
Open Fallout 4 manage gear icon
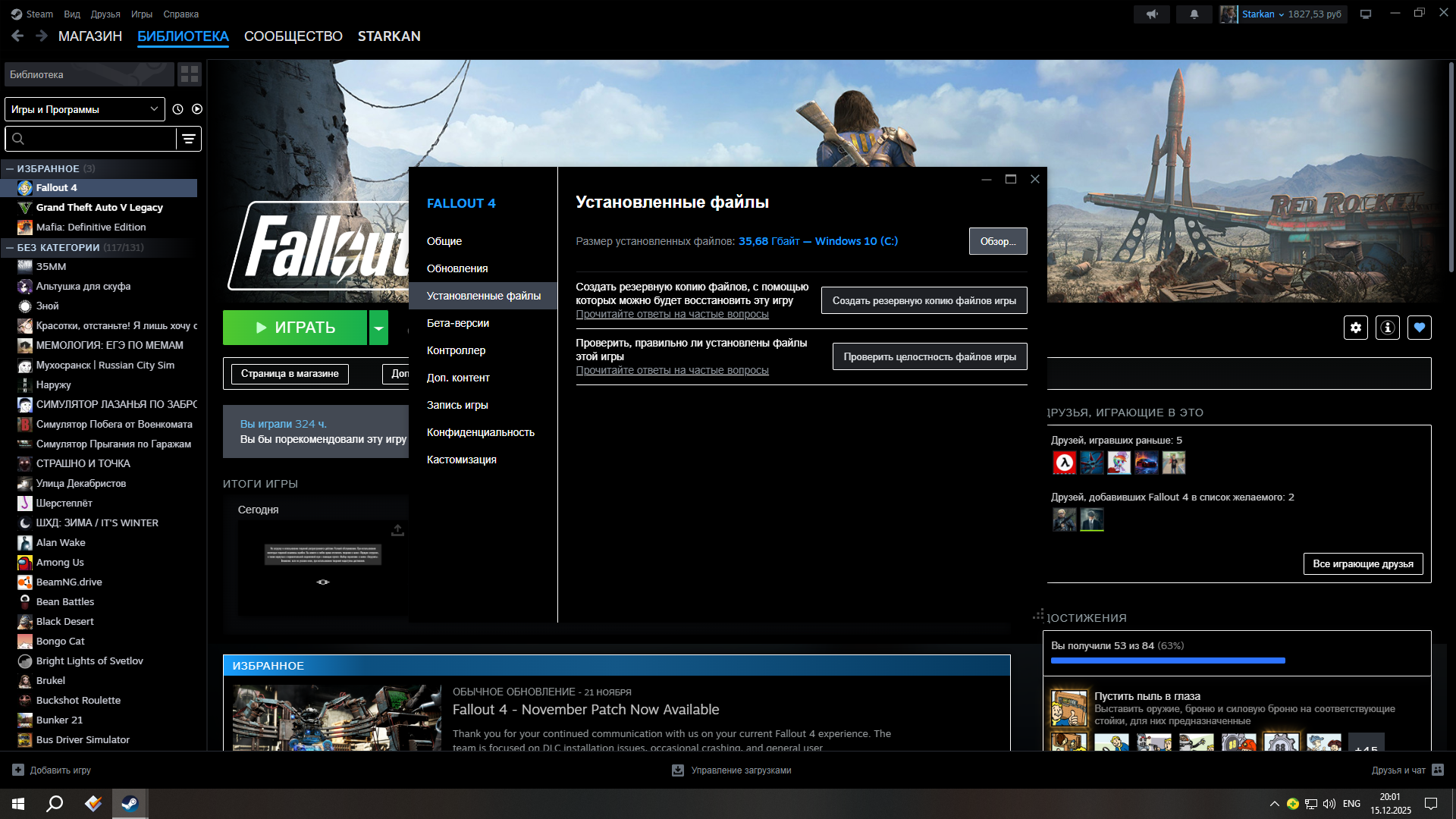[x=1356, y=328]
